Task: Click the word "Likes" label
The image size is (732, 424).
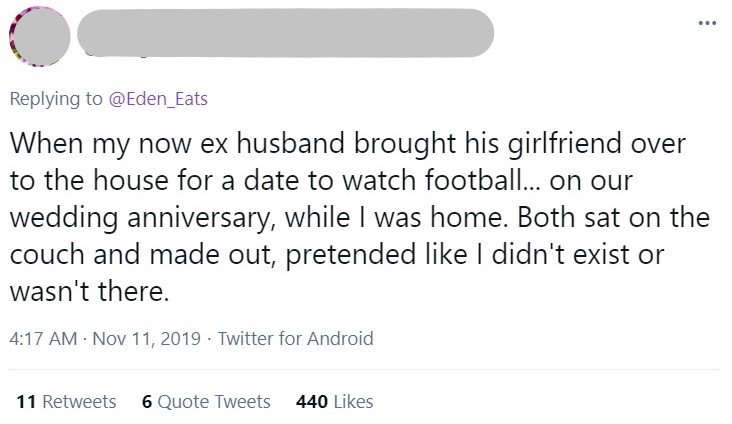Action: coord(354,401)
